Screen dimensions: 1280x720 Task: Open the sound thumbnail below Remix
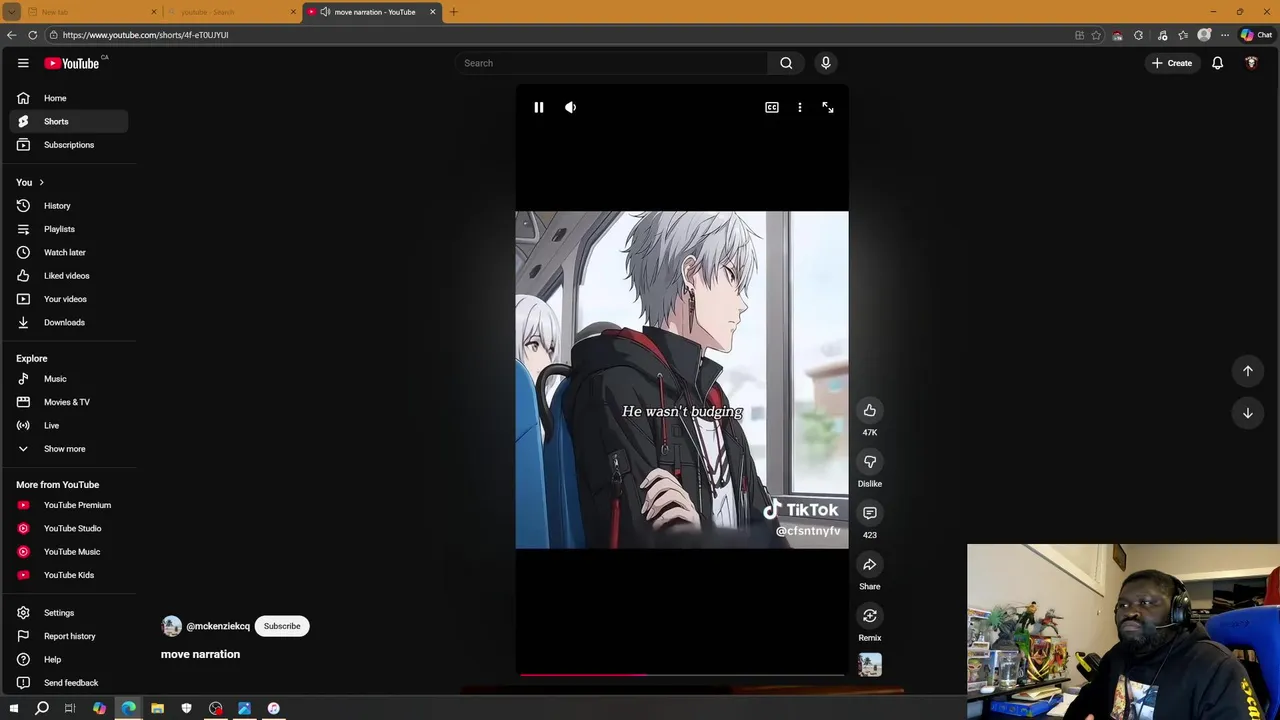[x=870, y=665]
